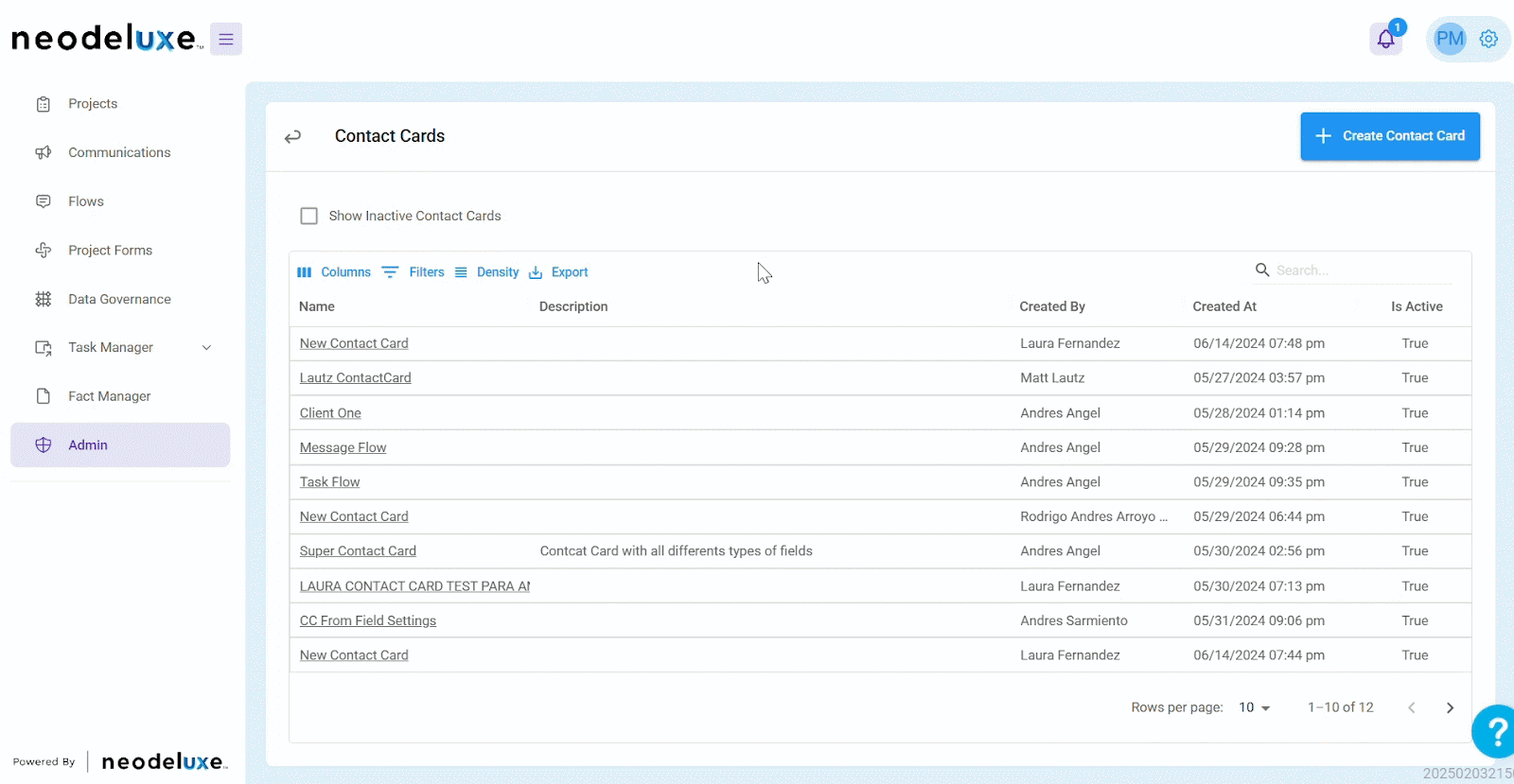Click Create Contact Card button

click(x=1390, y=136)
